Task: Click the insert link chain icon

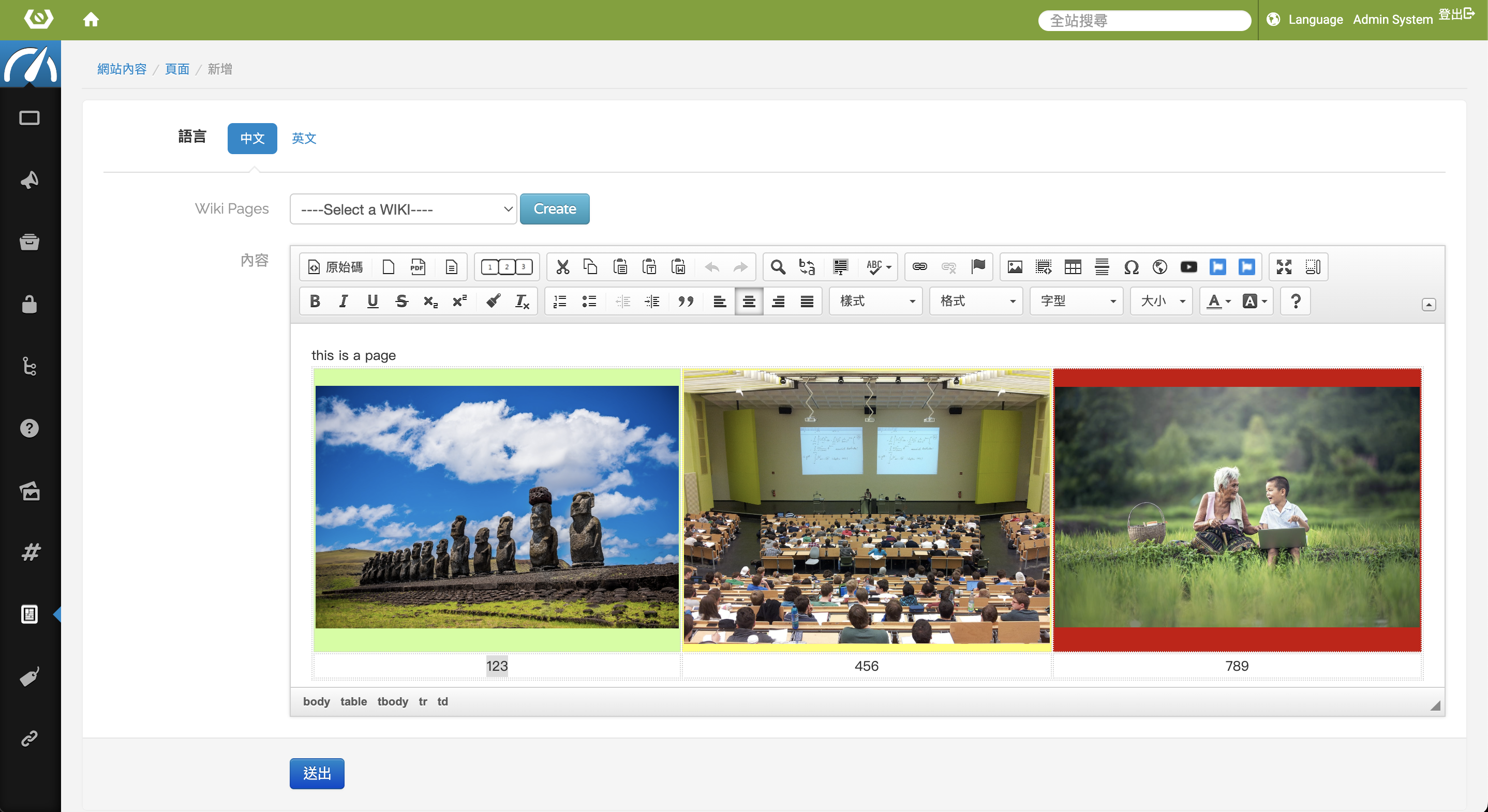Action: (x=919, y=267)
